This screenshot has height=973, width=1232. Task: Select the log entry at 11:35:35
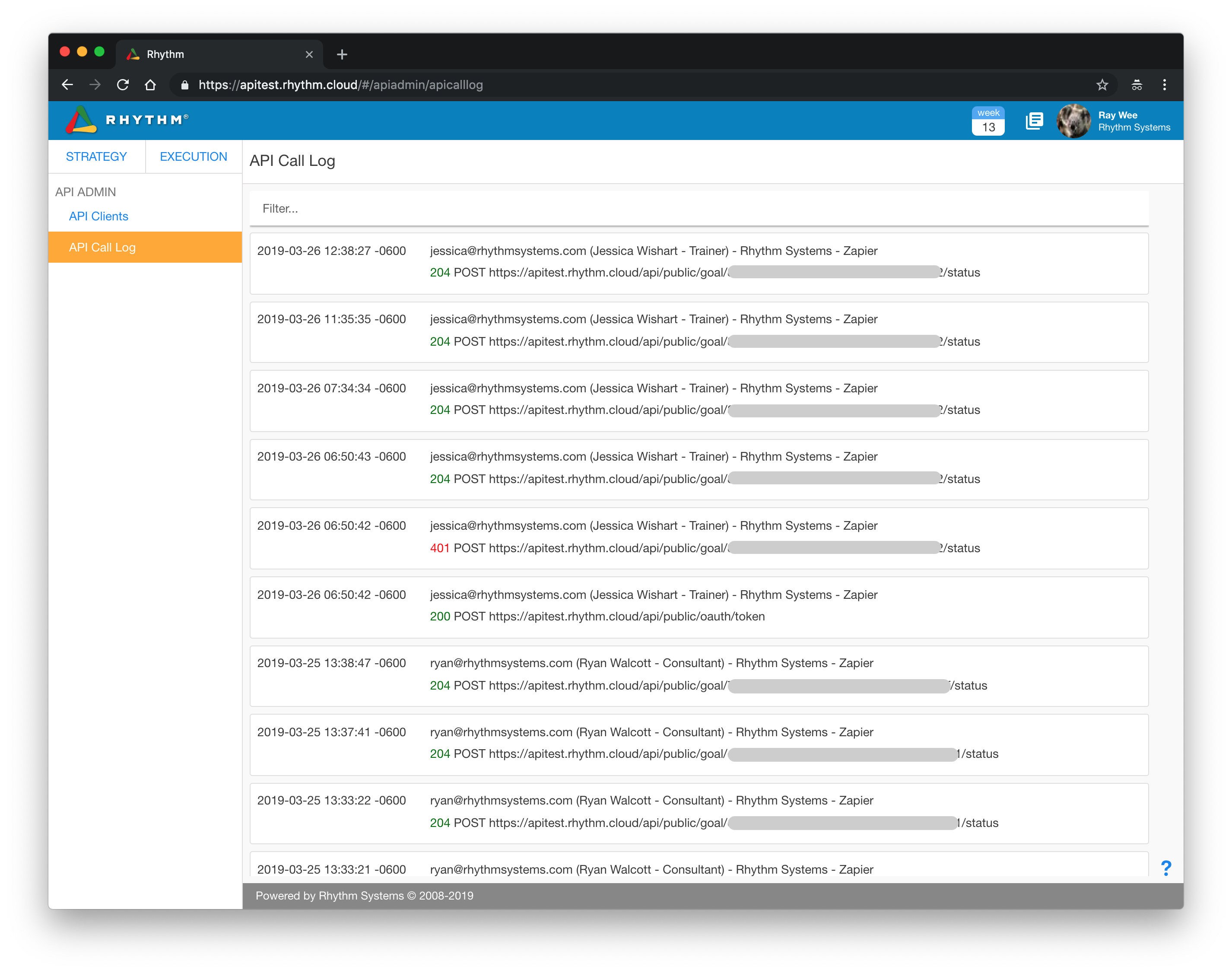699,332
